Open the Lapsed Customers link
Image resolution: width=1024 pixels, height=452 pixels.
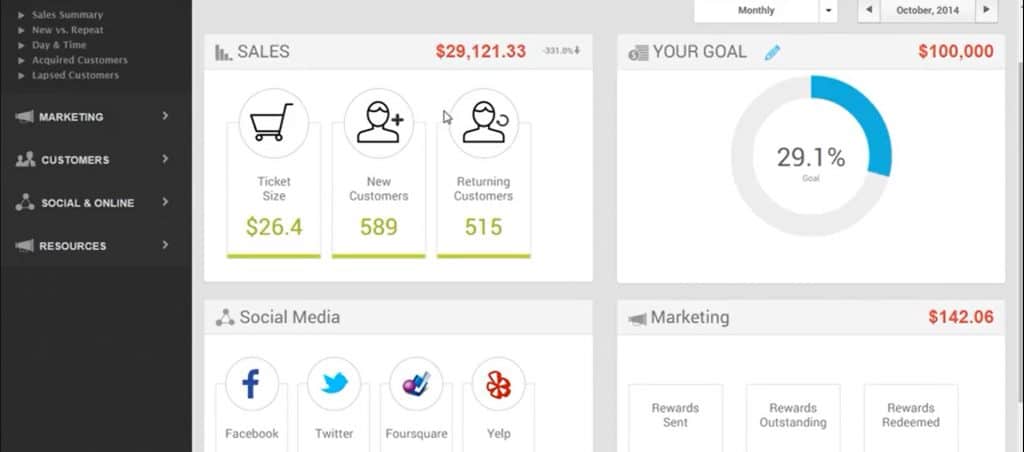point(75,75)
